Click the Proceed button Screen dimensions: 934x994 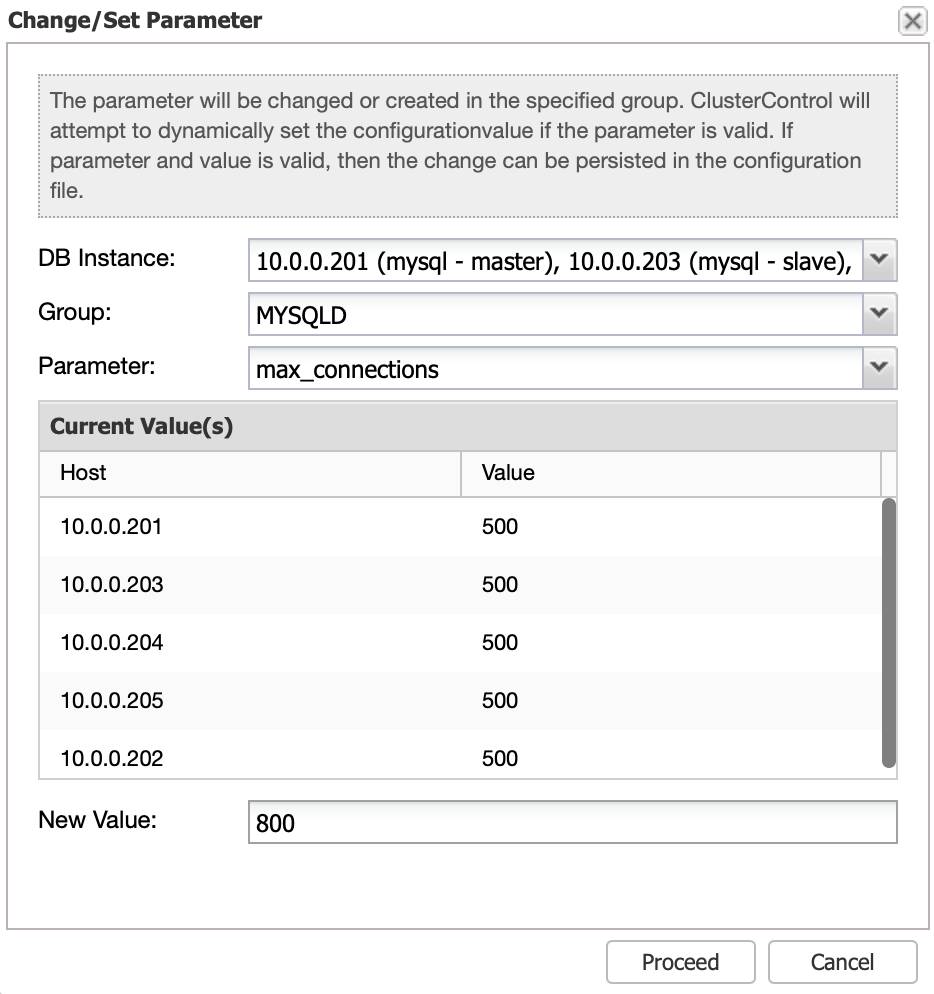click(x=680, y=962)
